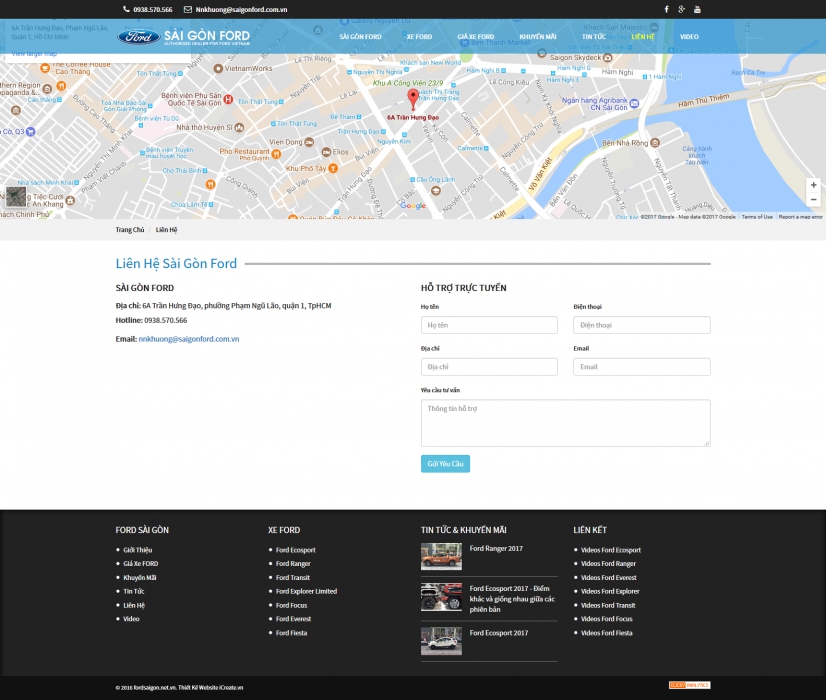Click the map Terms of Use link
The height and width of the screenshot is (700, 826).
pyautogui.click(x=757, y=216)
